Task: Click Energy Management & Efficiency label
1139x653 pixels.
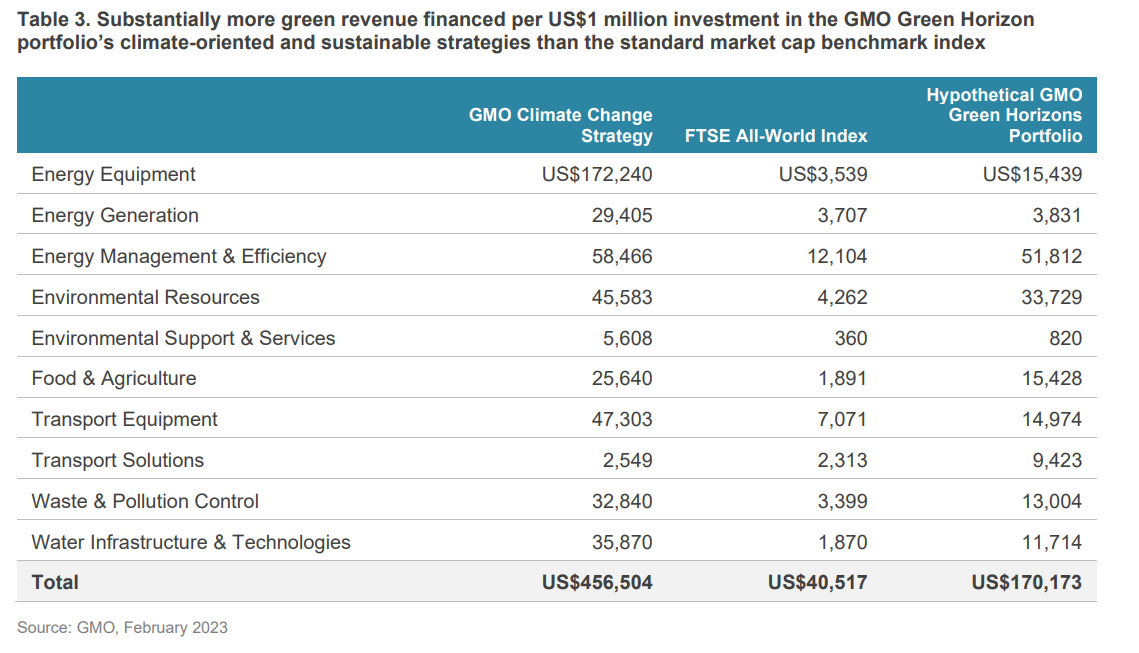Action: coord(179,256)
